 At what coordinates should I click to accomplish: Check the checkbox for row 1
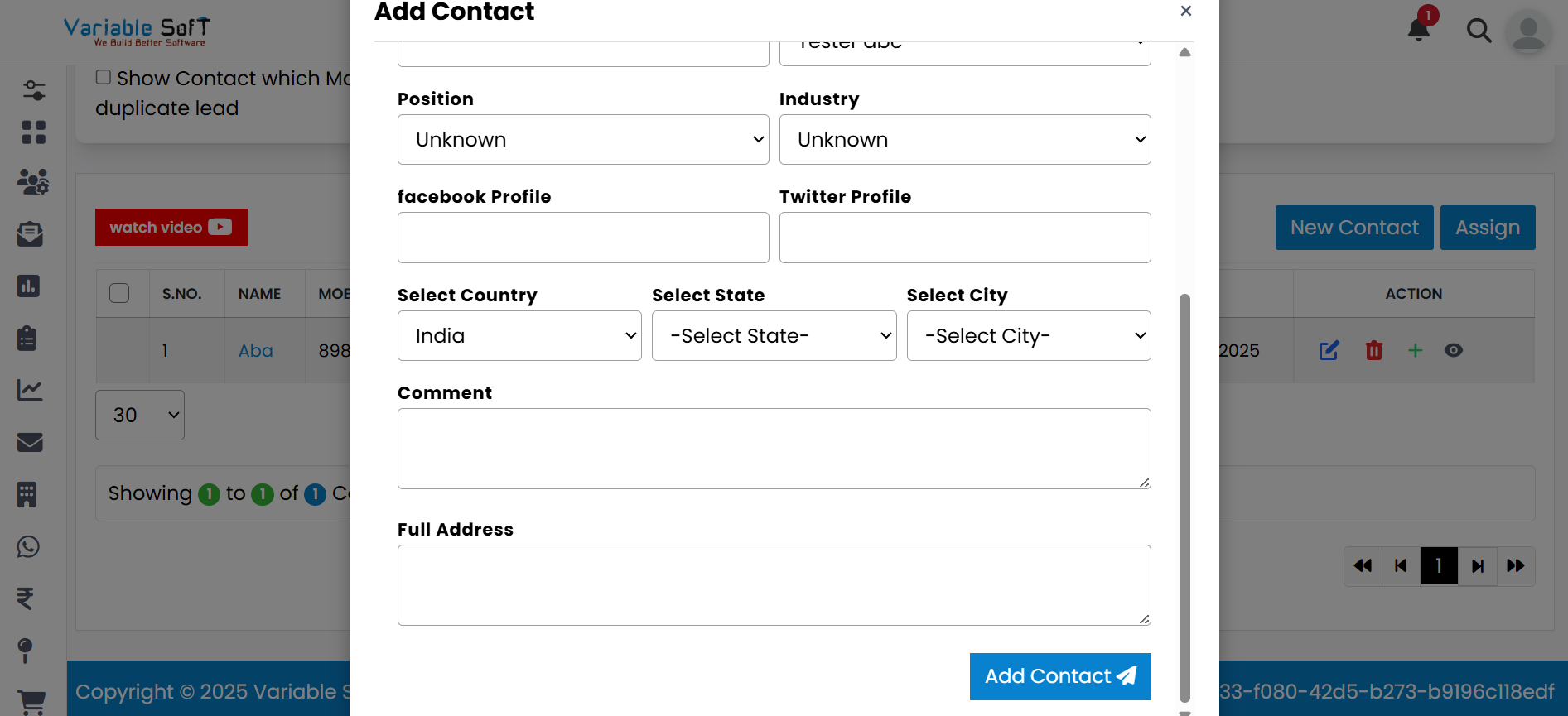119,350
